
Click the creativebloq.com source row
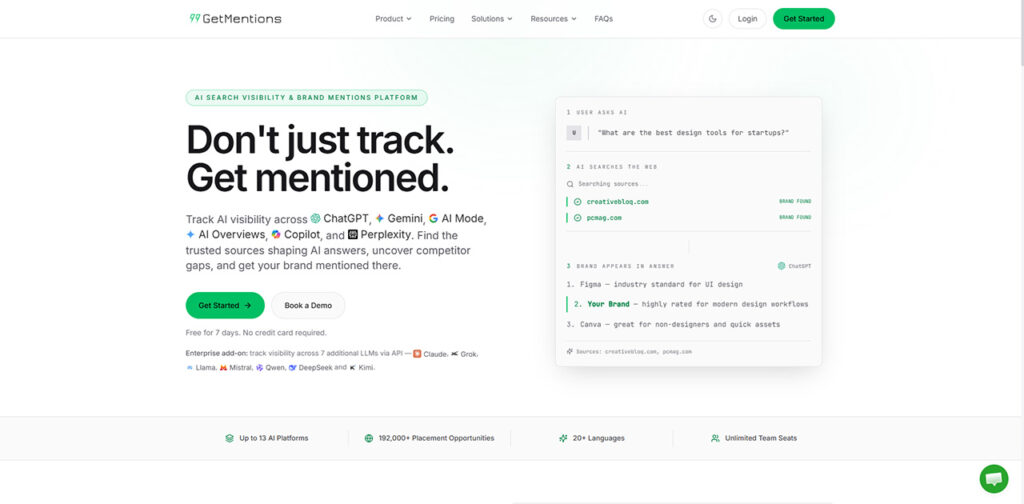click(688, 202)
